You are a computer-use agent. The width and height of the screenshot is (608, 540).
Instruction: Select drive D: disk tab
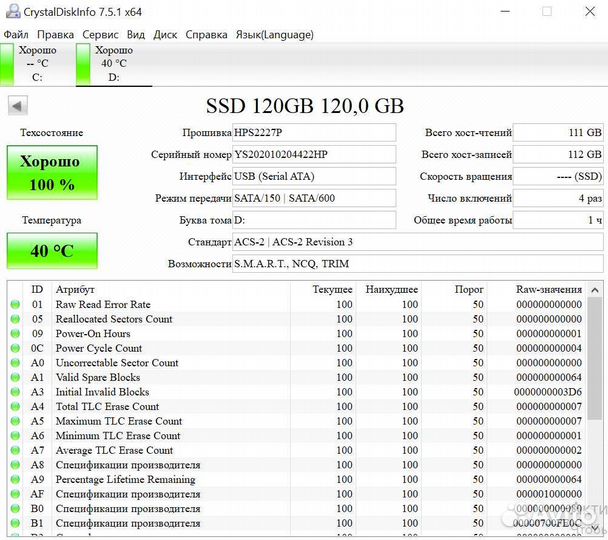coord(114,64)
